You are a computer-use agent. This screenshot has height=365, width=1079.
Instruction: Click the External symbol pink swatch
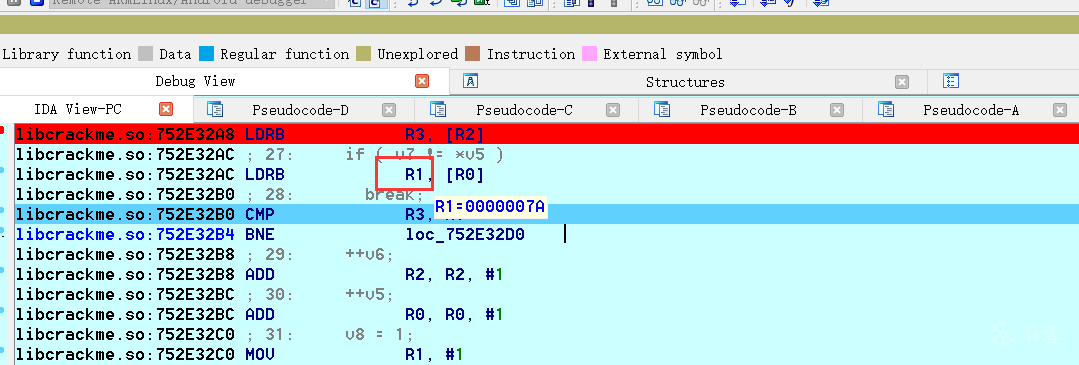589,54
